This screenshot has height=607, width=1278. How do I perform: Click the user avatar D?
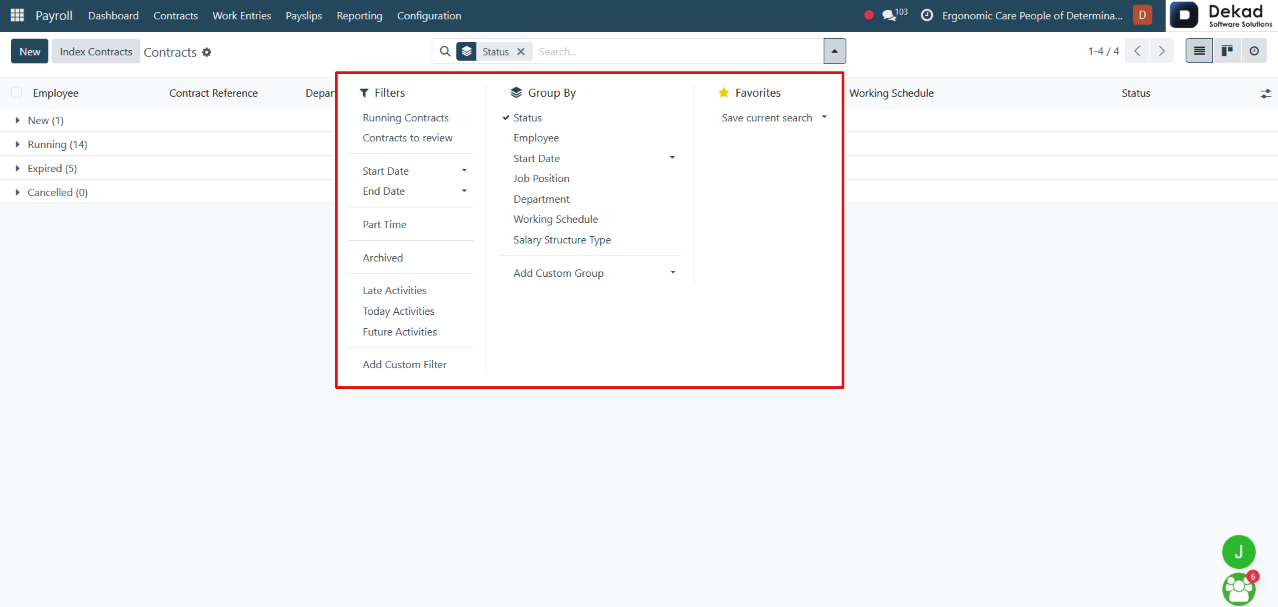pyautogui.click(x=1142, y=15)
